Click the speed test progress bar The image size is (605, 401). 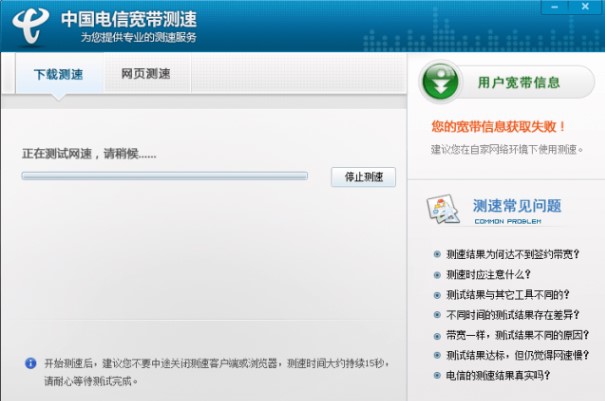coord(165,176)
